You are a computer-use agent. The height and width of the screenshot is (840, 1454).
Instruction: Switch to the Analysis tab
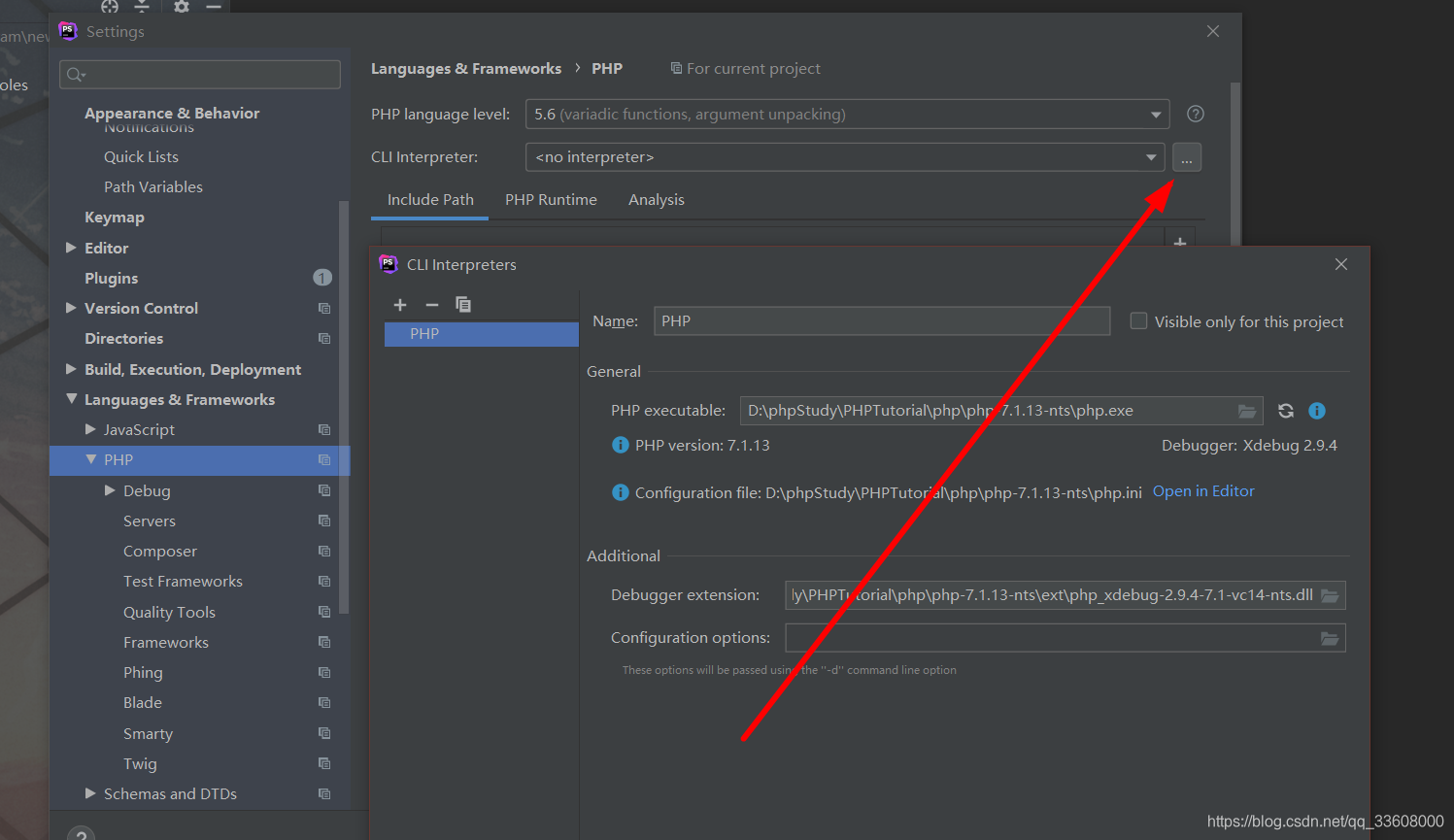click(657, 200)
